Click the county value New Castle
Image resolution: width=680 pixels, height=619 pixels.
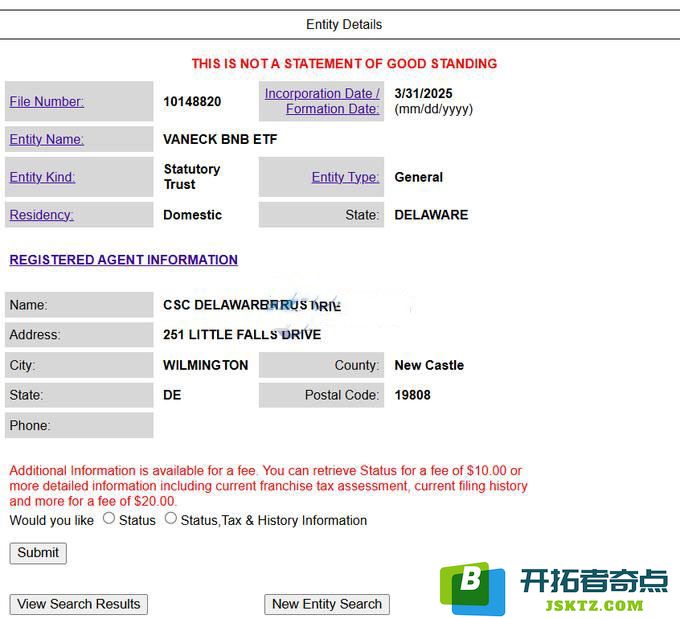pos(429,365)
